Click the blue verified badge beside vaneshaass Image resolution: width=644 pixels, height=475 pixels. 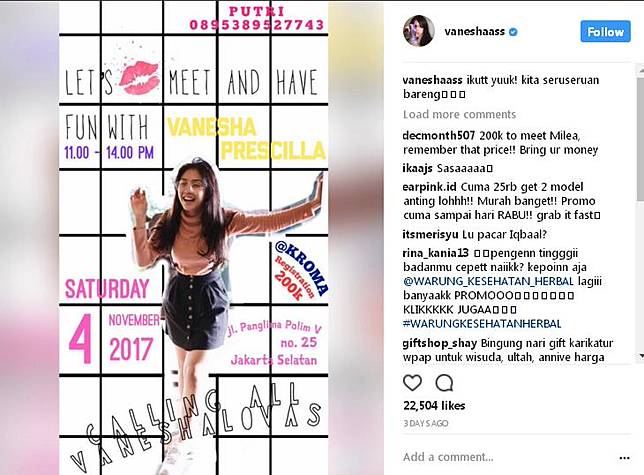[513, 32]
